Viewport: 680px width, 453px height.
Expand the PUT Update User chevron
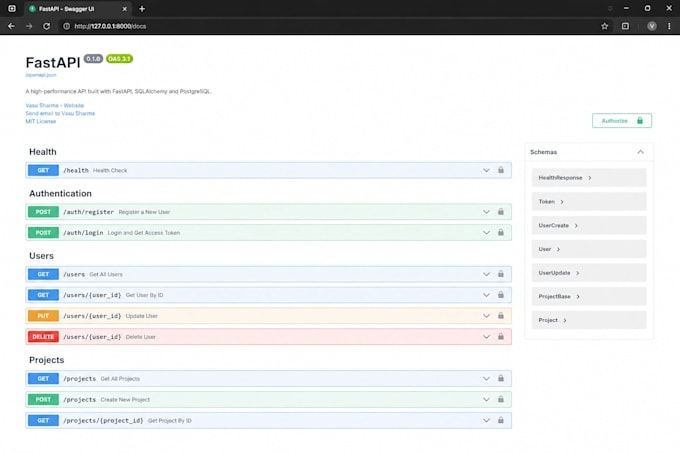tap(486, 316)
